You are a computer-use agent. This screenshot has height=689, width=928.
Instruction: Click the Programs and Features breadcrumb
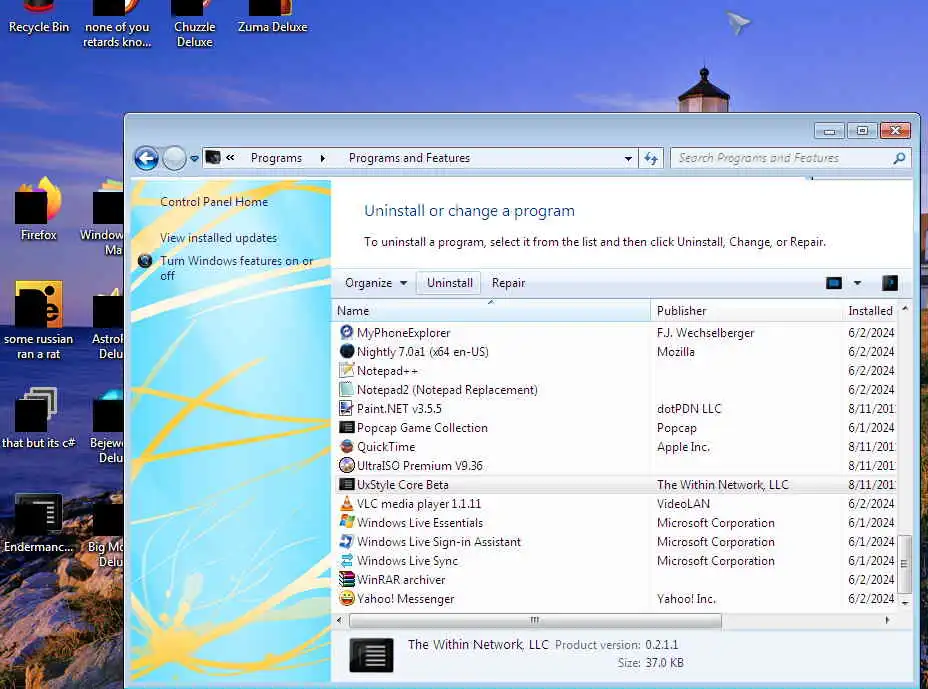[409, 158]
